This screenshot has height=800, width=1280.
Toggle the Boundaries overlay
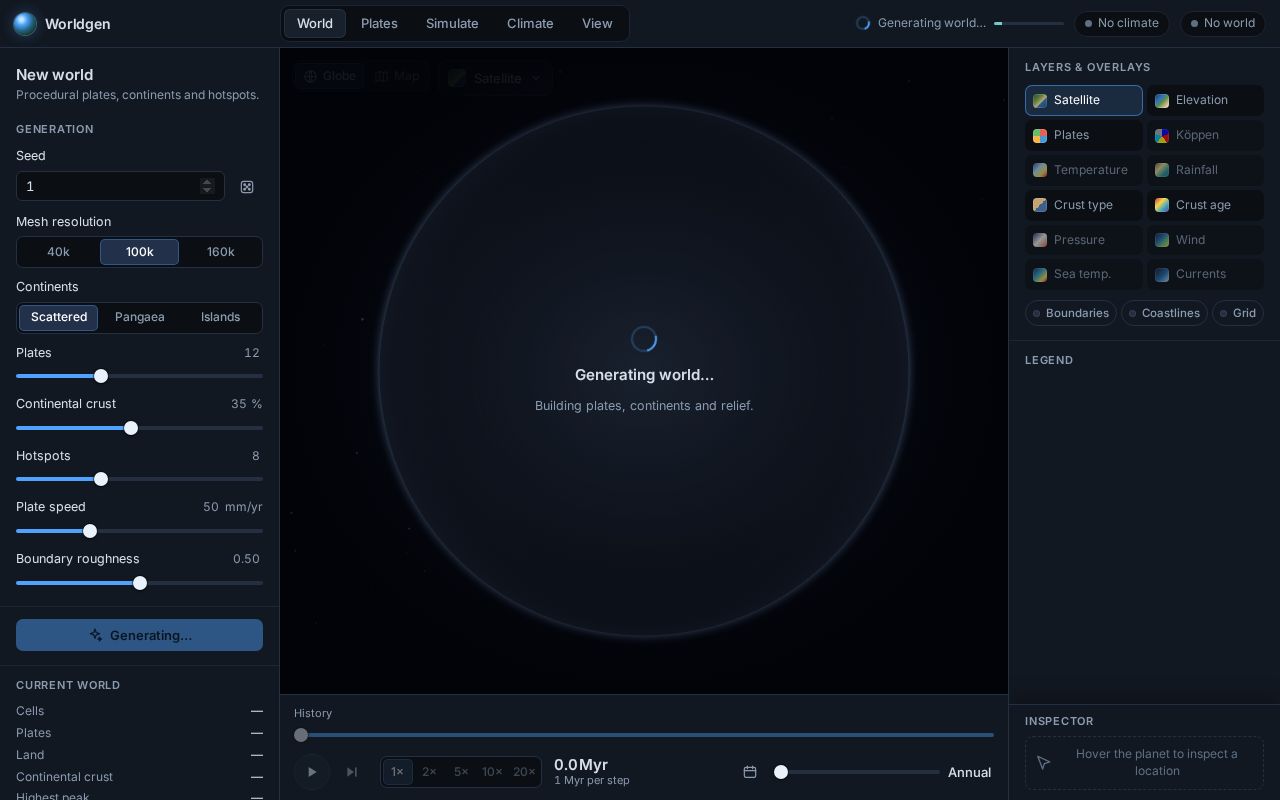[x=1071, y=313]
